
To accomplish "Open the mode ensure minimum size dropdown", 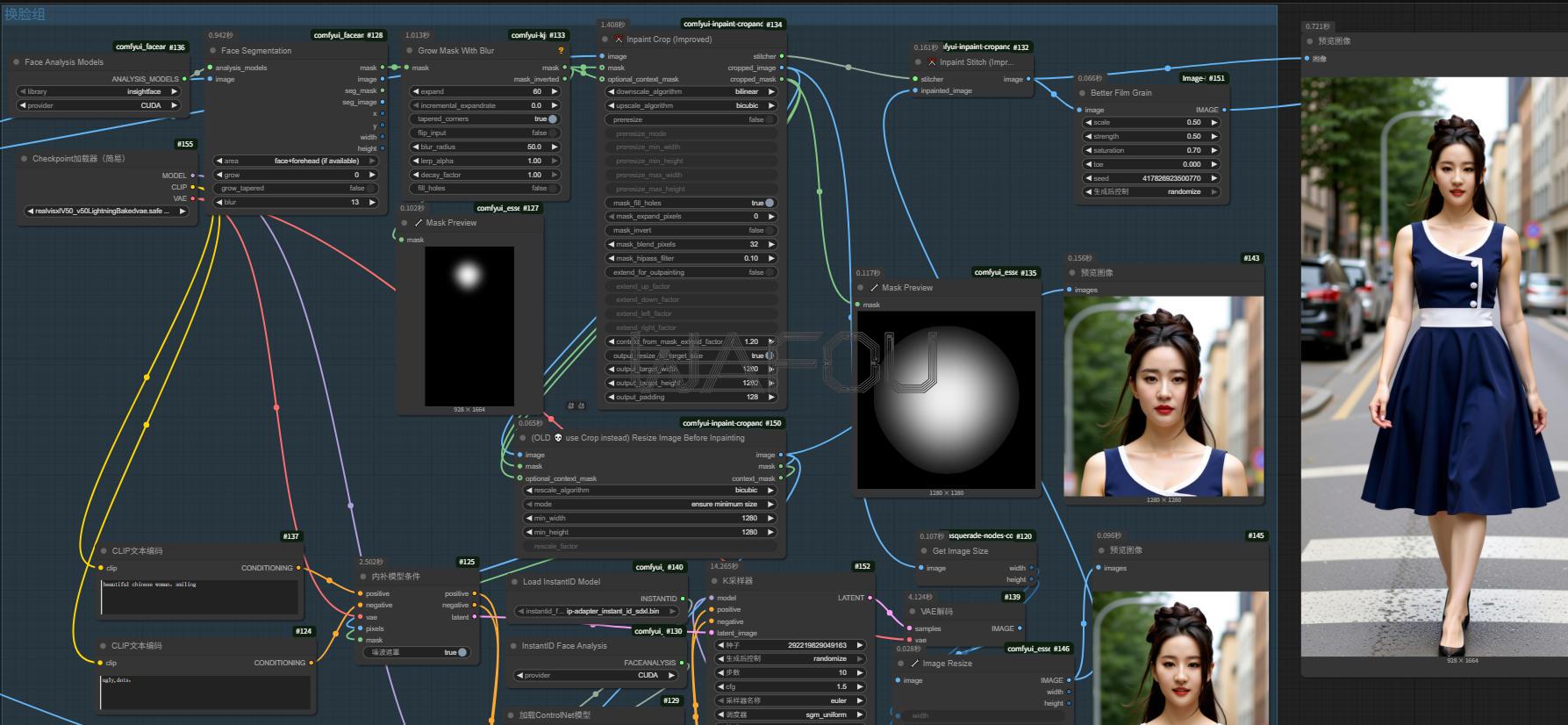I will (649, 505).
